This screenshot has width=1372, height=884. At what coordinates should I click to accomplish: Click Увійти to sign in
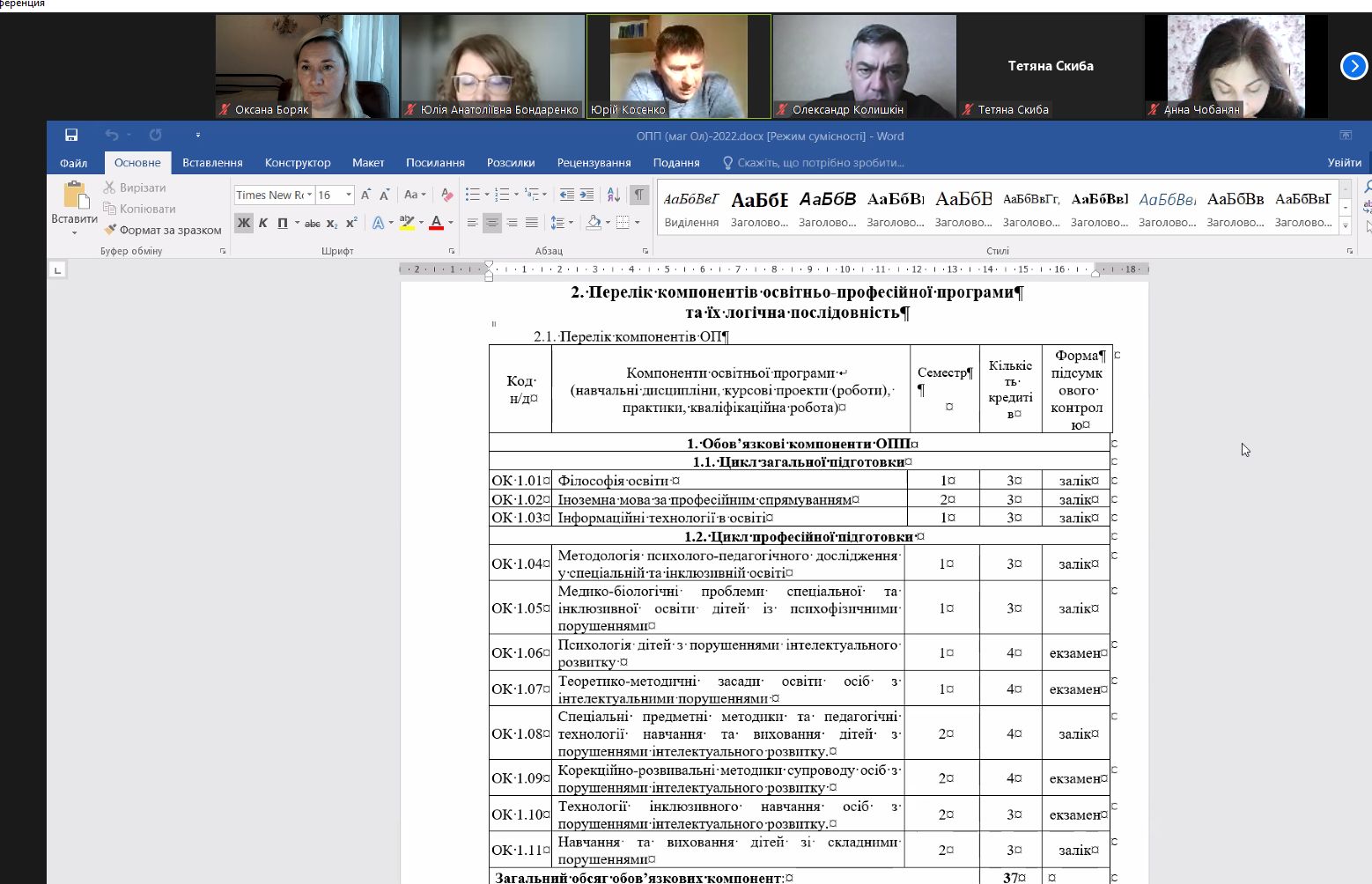[1344, 162]
